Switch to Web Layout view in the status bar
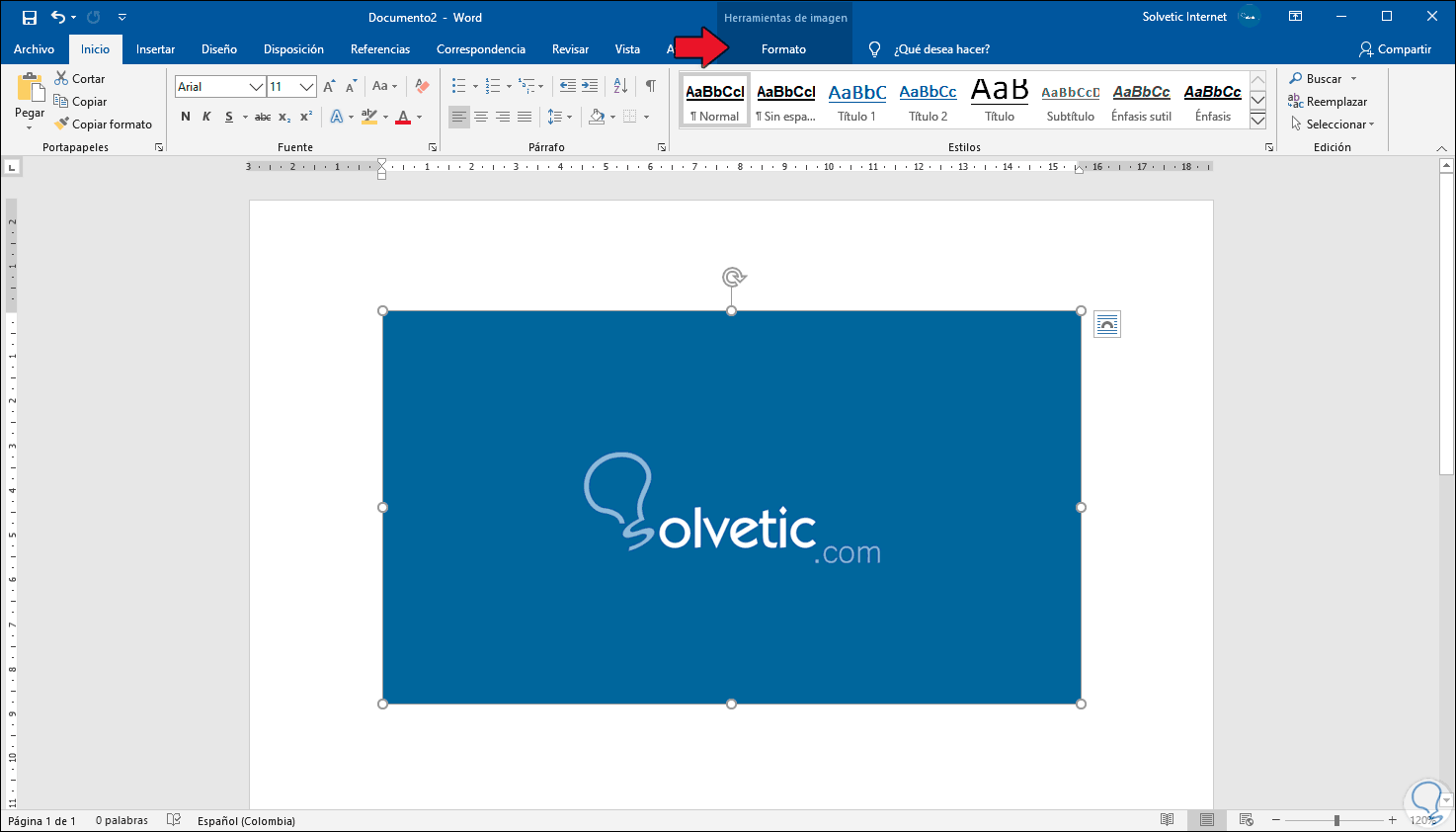 coord(1247,820)
